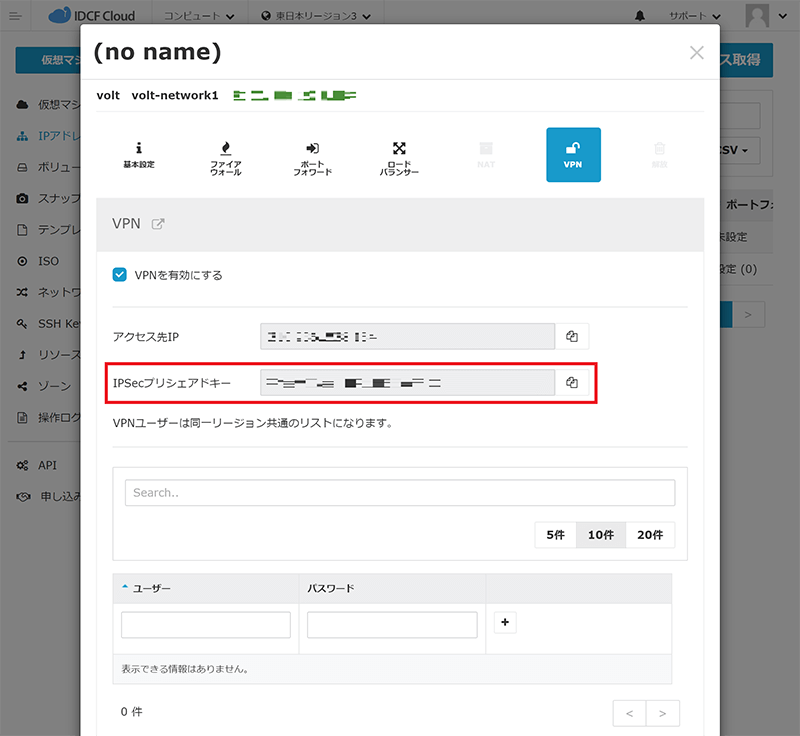Copy the アクセス先IP value
This screenshot has height=736, width=800.
coord(572,336)
